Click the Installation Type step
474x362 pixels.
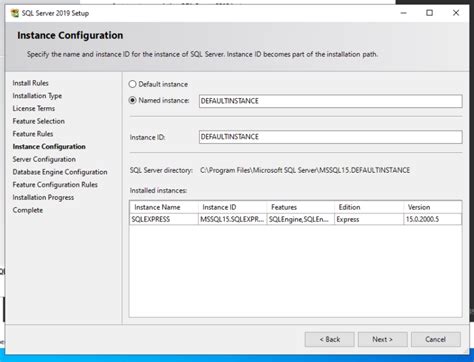point(37,96)
